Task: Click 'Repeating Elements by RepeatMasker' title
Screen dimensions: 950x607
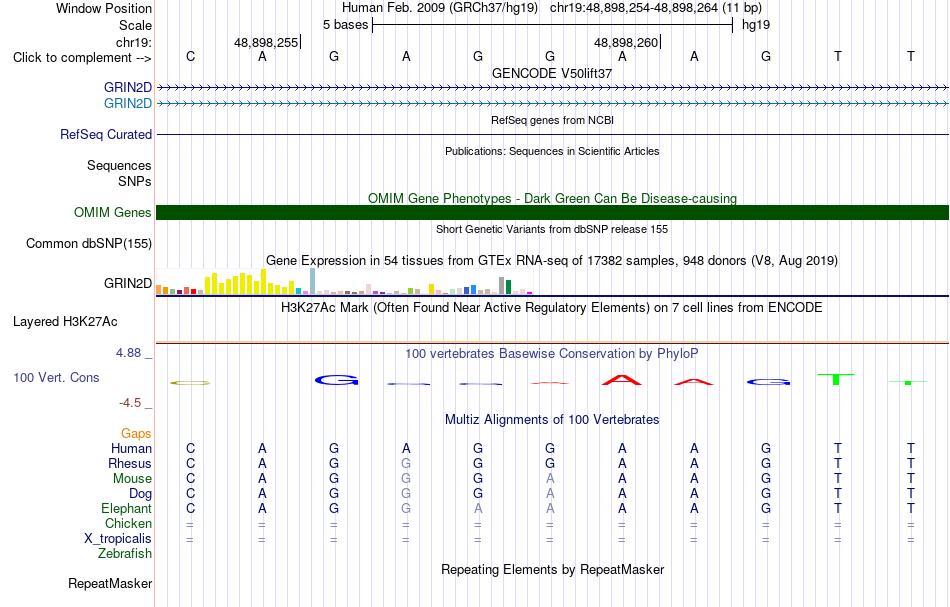Action: (x=552, y=569)
